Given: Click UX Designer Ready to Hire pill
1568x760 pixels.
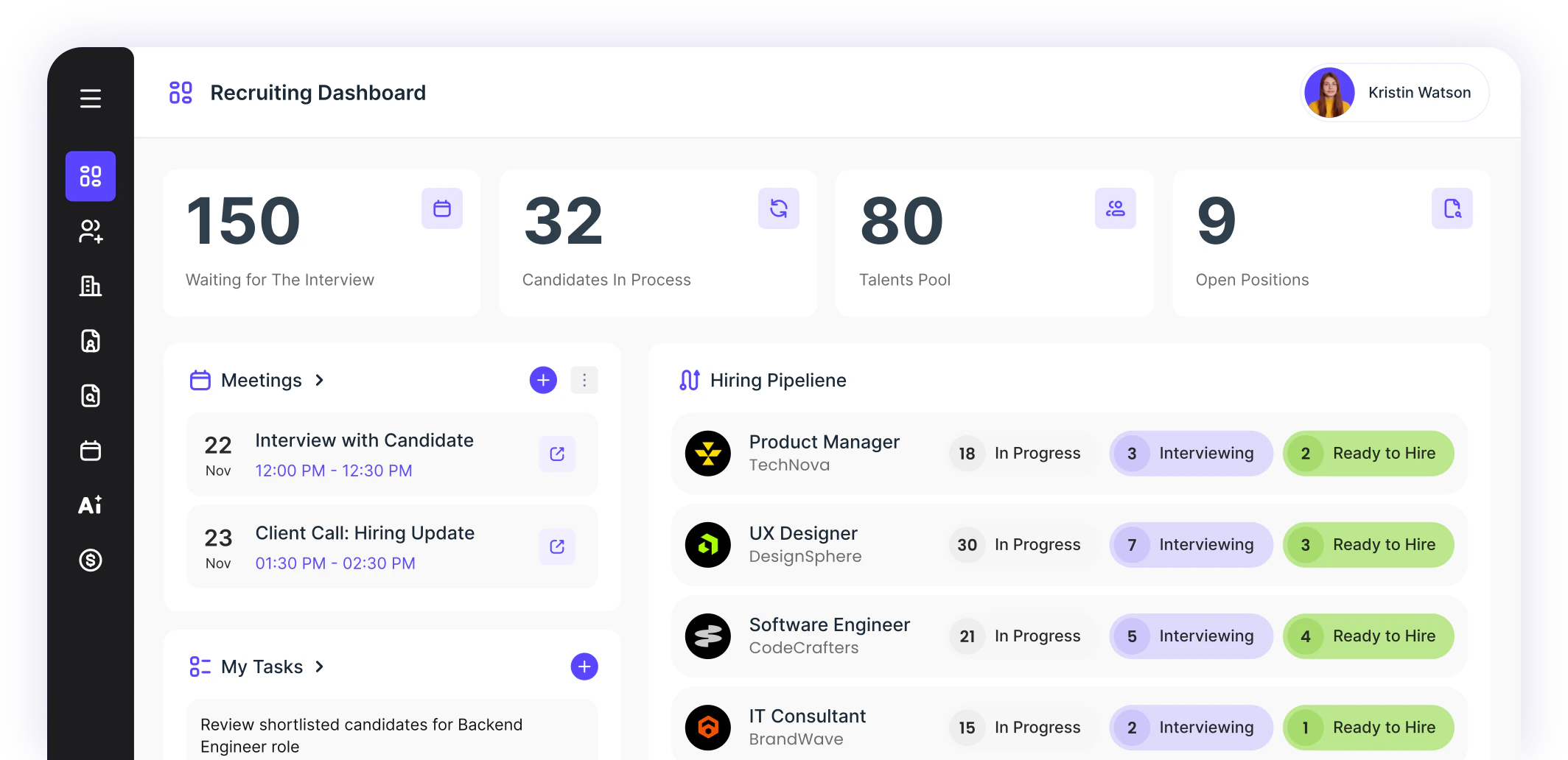Looking at the screenshot, I should (x=1368, y=545).
